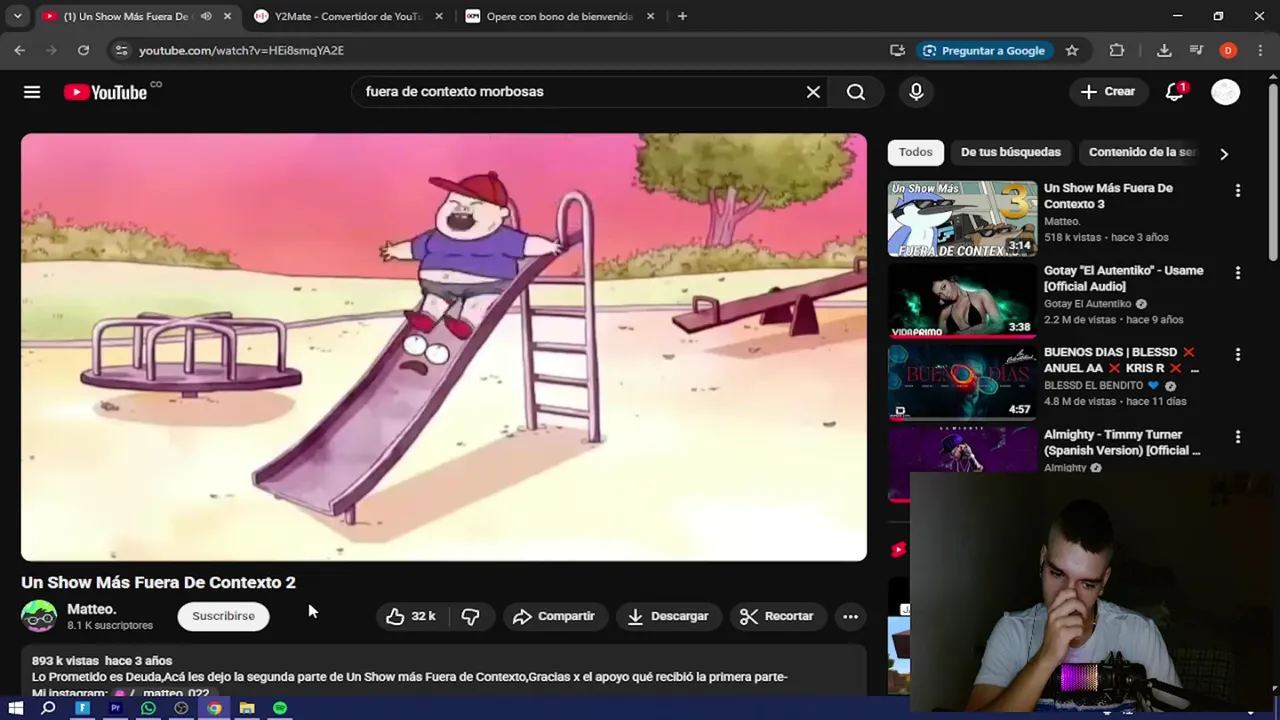Open options menu for Fuera De Contexto 3
The image size is (1280, 720).
(x=1238, y=190)
